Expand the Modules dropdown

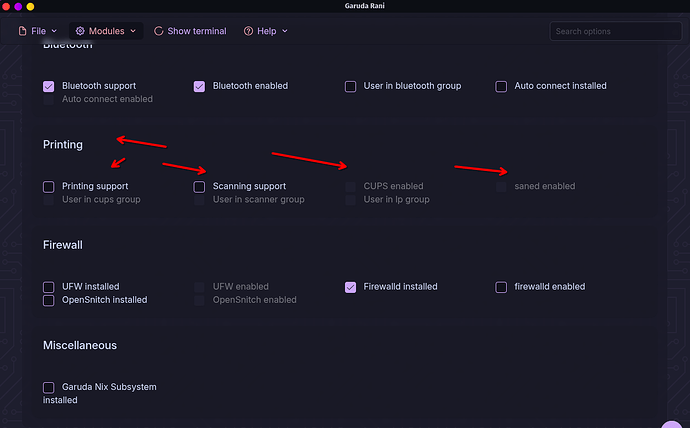tap(106, 31)
